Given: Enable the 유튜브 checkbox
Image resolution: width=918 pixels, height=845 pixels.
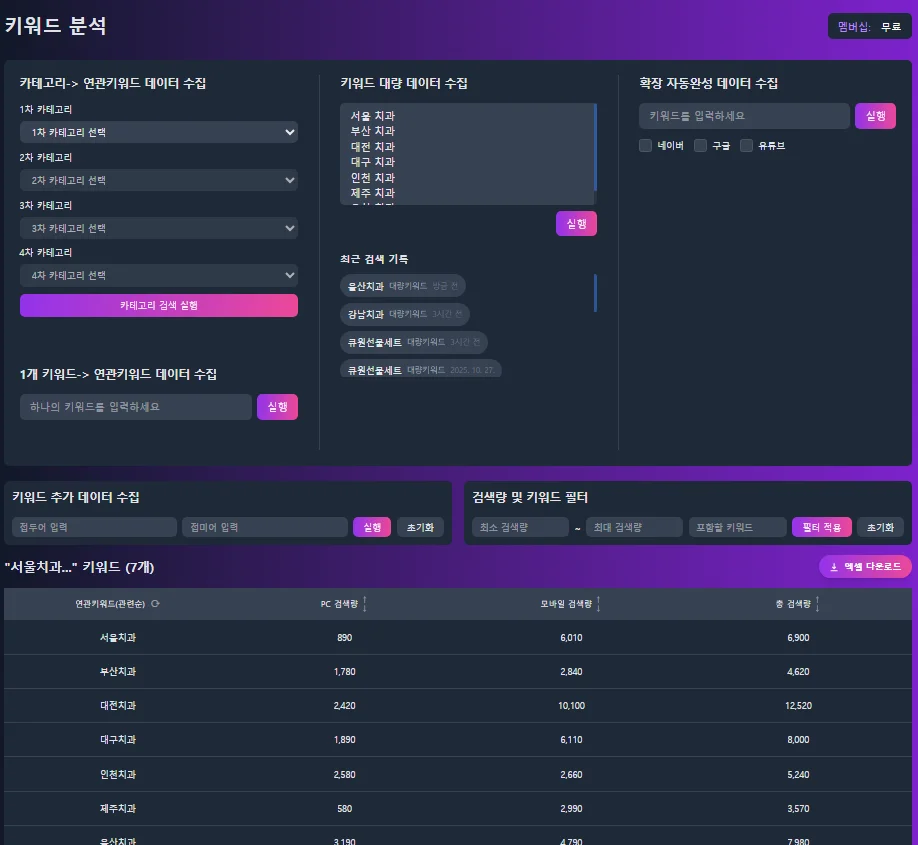Looking at the screenshot, I should click(746, 145).
